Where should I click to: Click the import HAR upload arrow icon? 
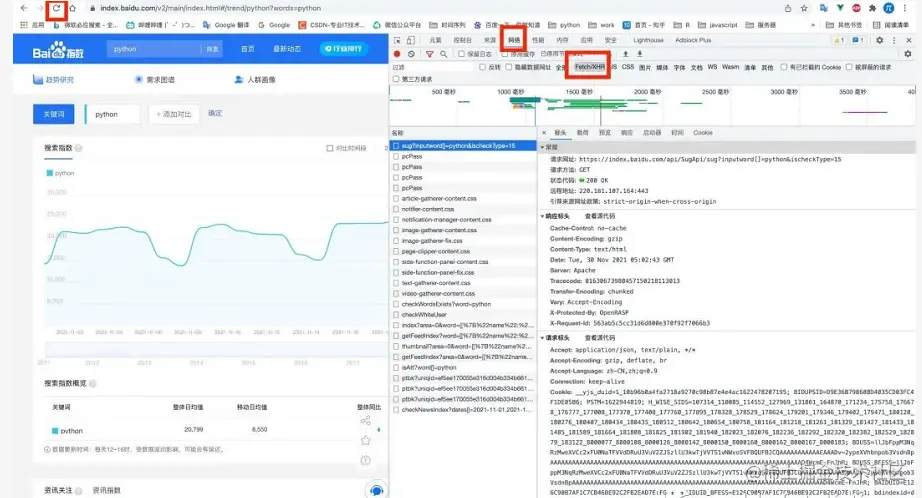[625, 54]
